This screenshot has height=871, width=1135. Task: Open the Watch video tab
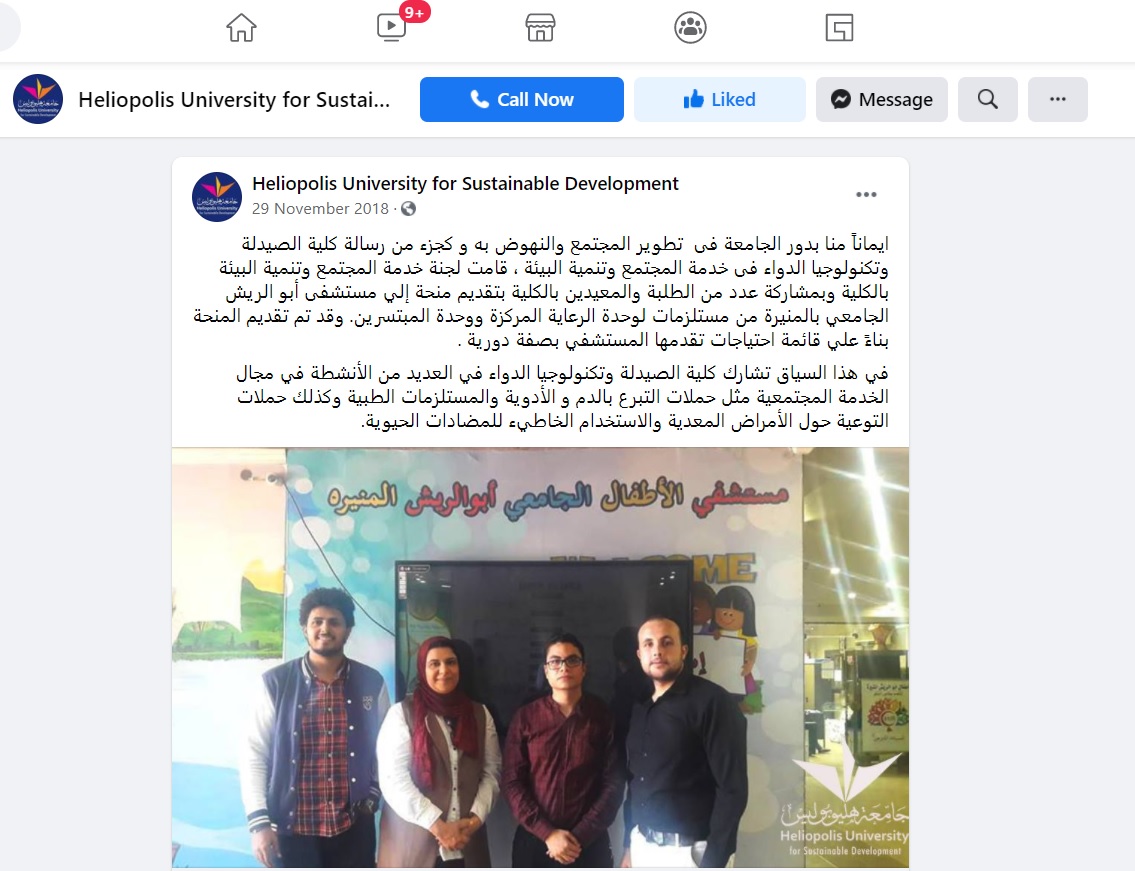tap(392, 28)
